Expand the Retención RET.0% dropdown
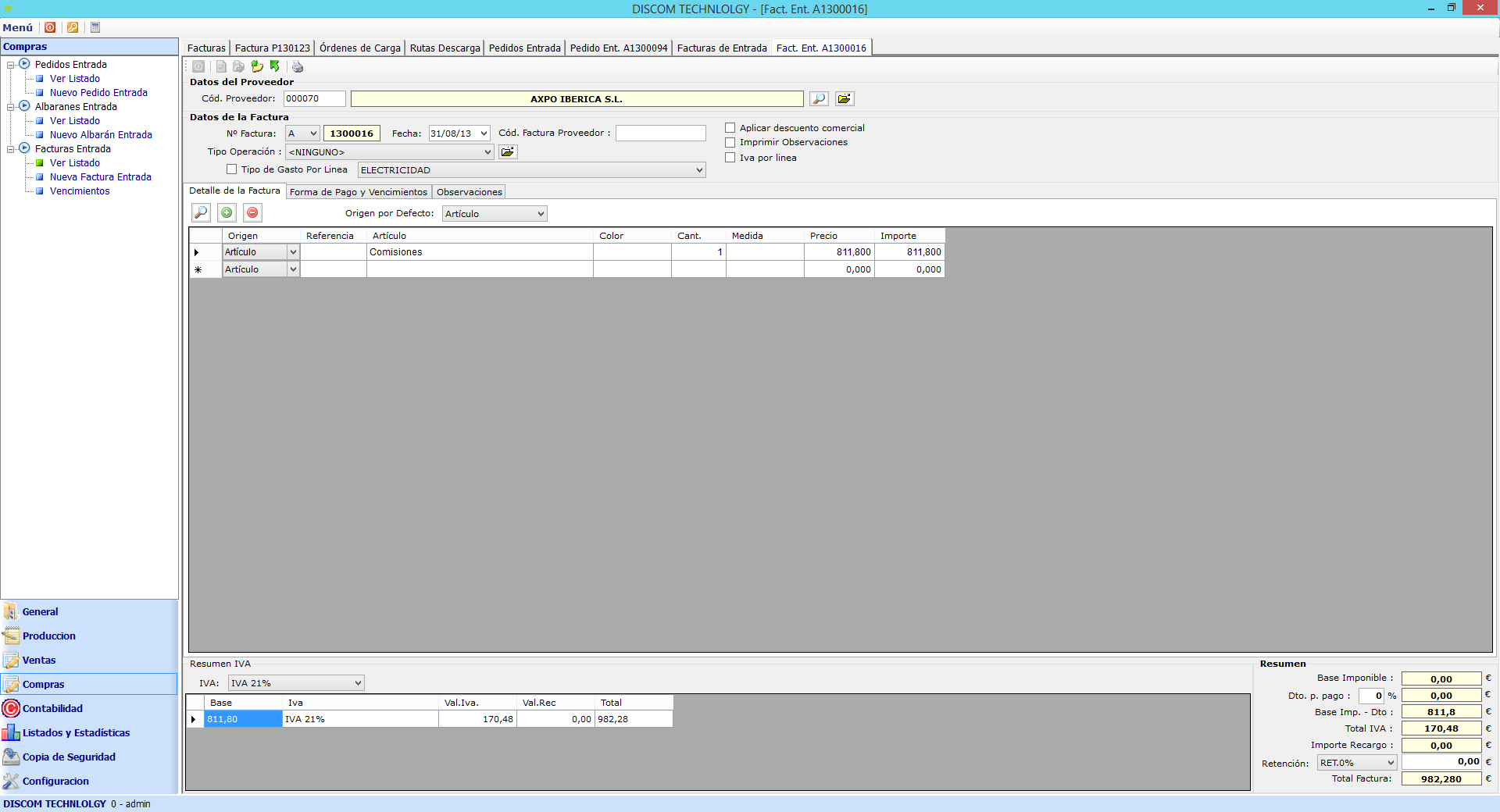This screenshot has height=812, width=1500. pyautogui.click(x=1390, y=763)
